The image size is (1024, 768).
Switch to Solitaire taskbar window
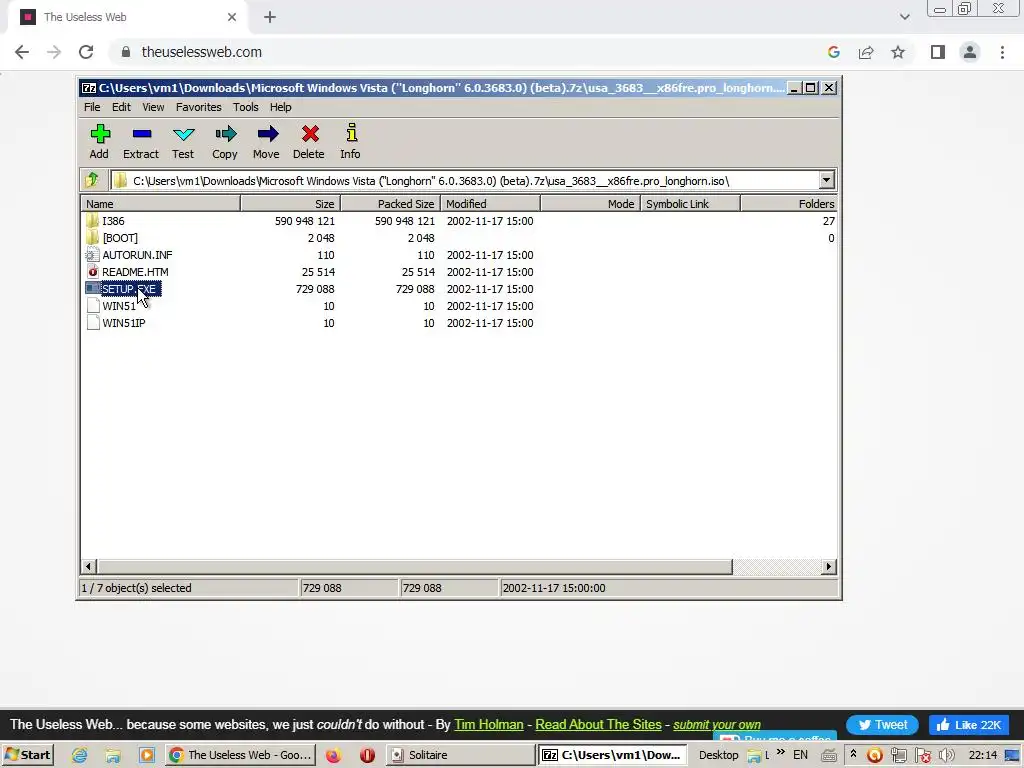pyautogui.click(x=461, y=755)
